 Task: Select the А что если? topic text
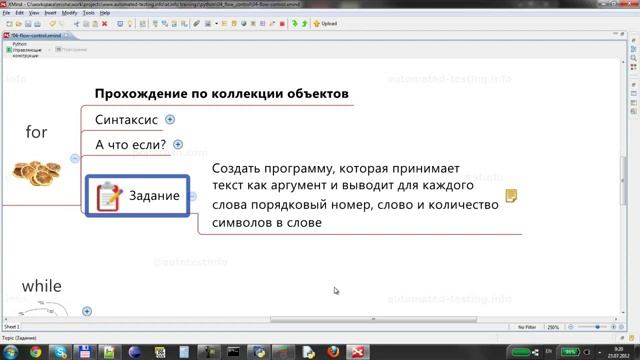(131, 144)
